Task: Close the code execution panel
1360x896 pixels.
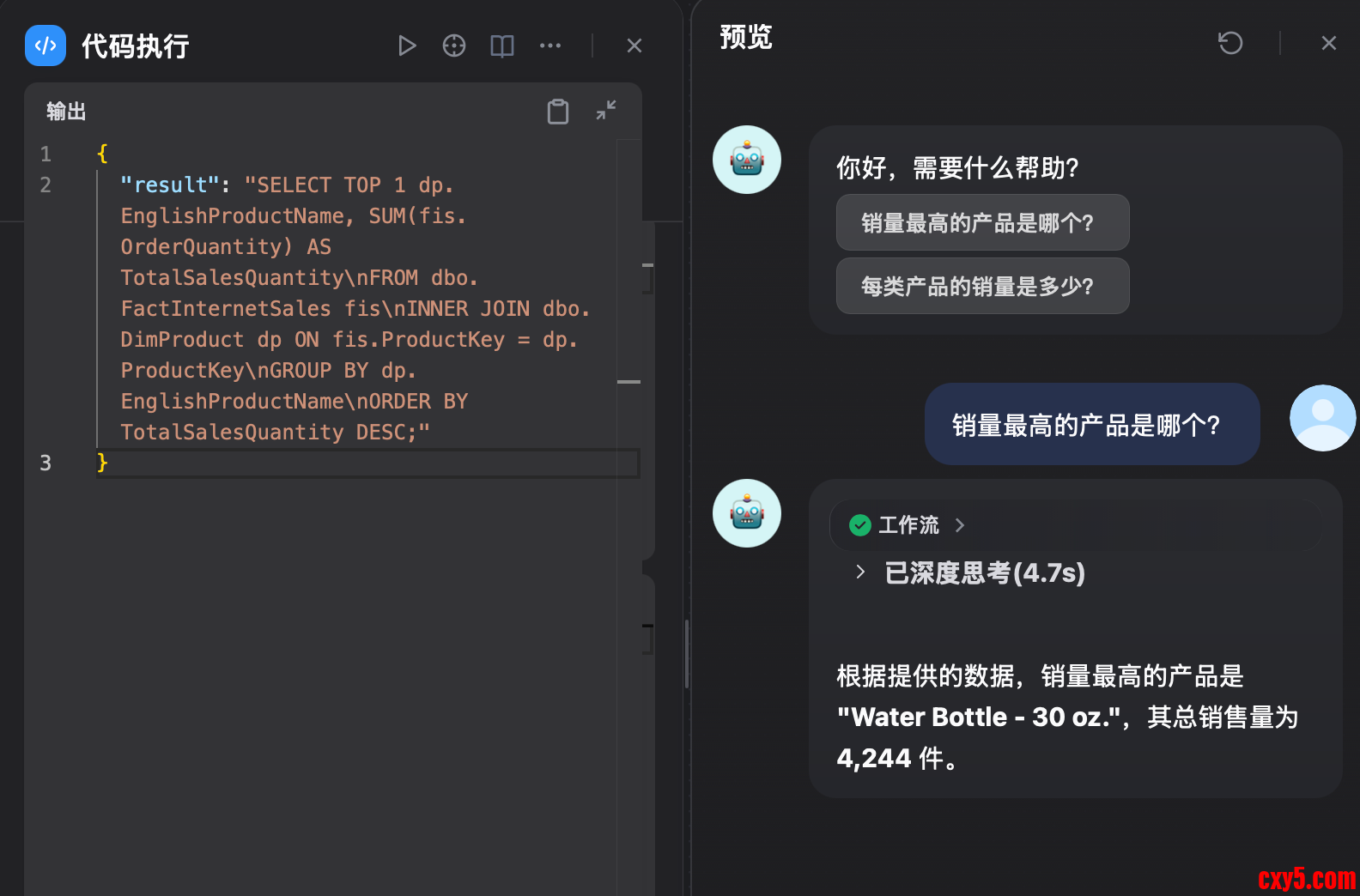Action: tap(634, 45)
